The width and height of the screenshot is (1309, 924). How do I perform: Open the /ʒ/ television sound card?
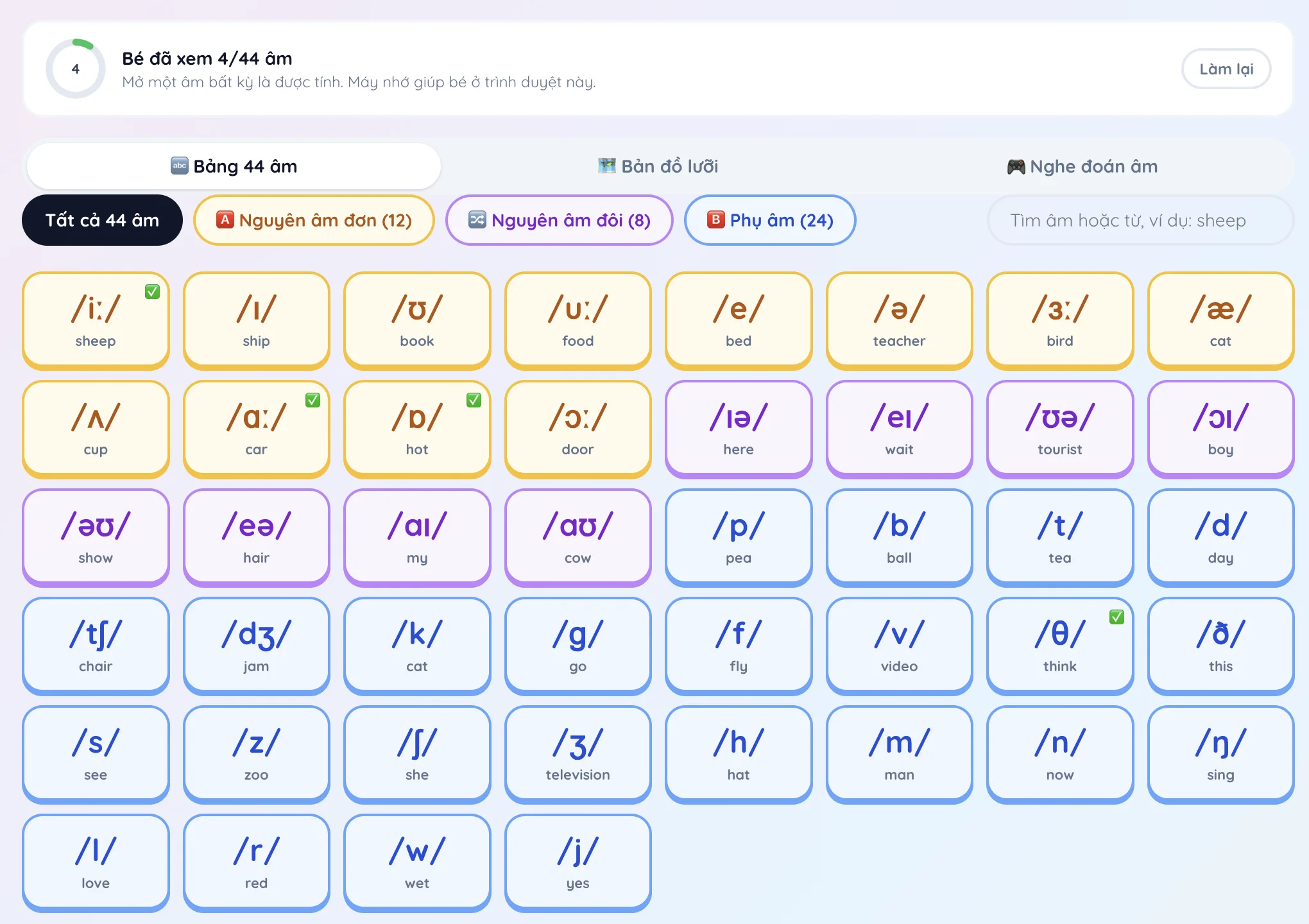pyautogui.click(x=577, y=754)
